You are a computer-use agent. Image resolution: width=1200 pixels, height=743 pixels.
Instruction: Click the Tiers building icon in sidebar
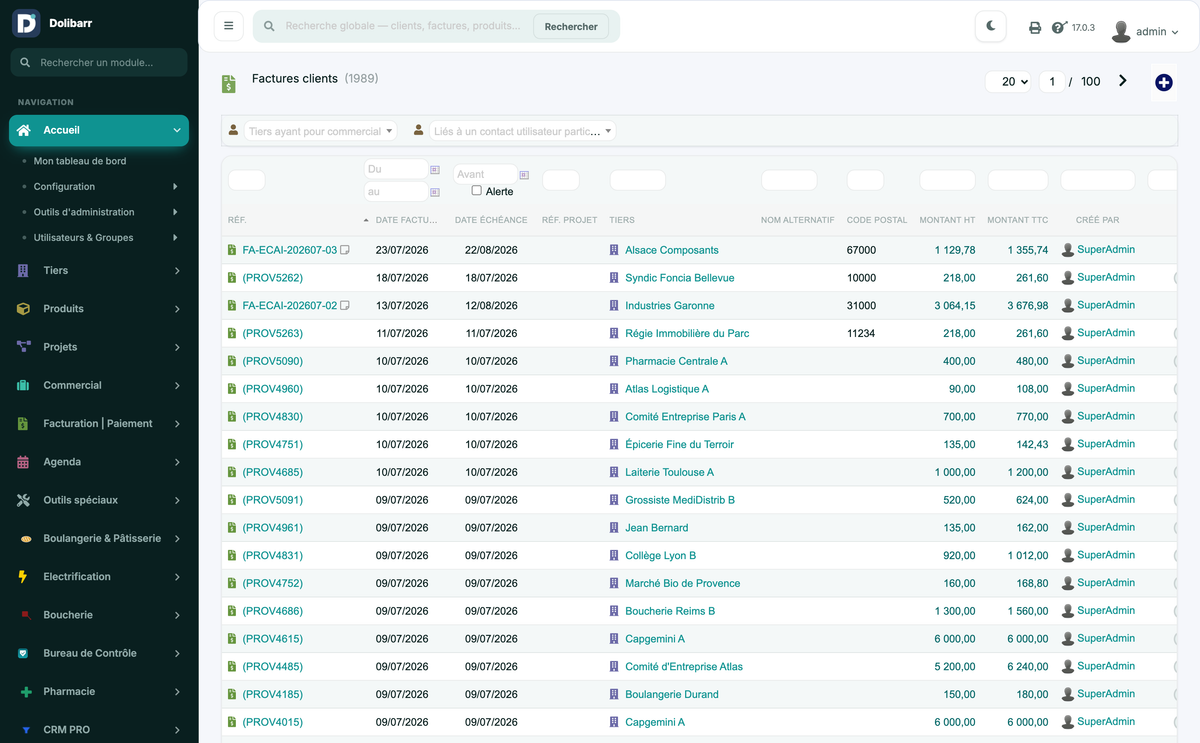click(23, 270)
